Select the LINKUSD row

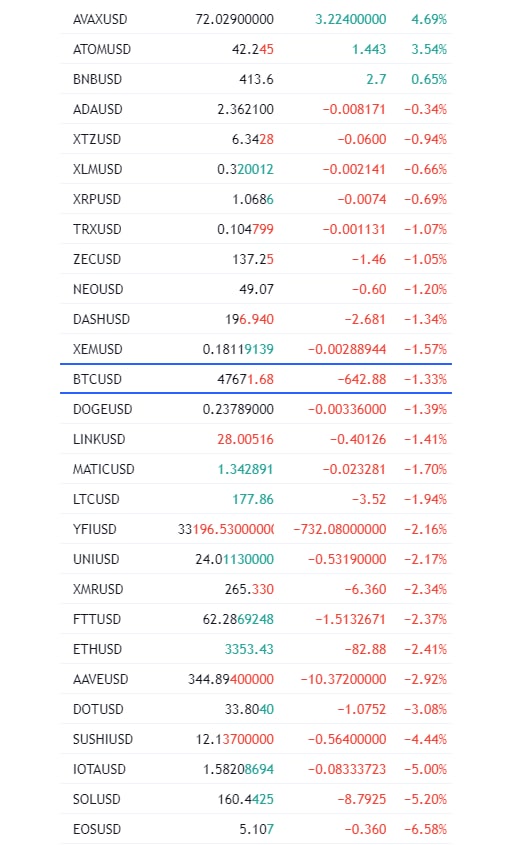[x=256, y=439]
